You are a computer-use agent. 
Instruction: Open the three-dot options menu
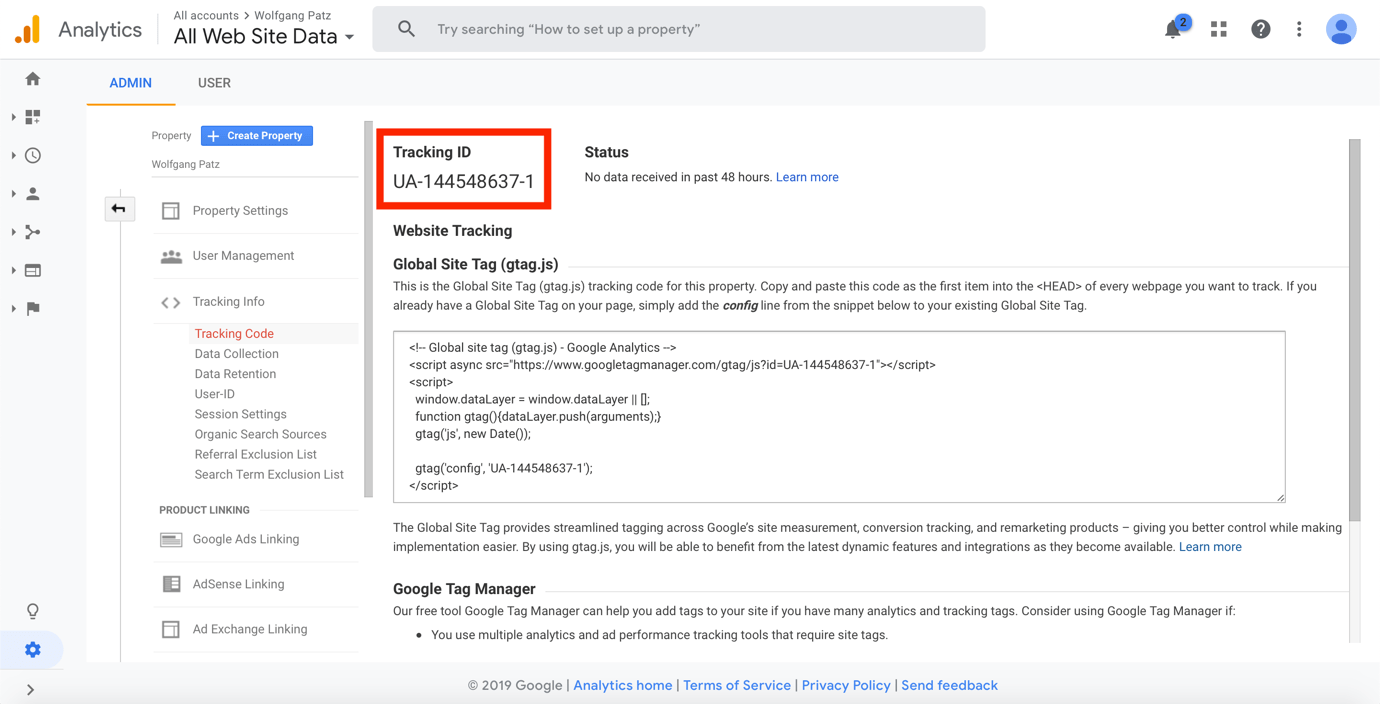1299,29
